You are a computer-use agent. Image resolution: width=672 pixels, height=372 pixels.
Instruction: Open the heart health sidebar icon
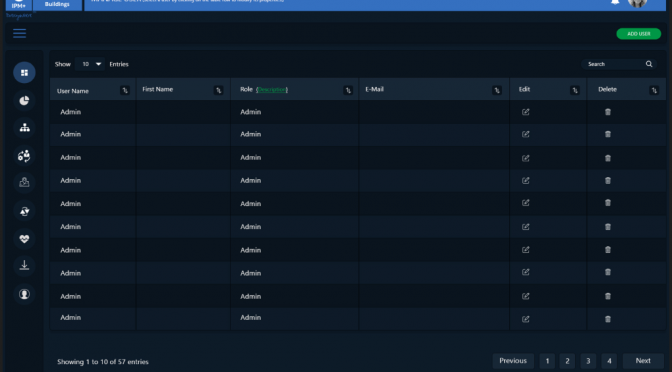pyautogui.click(x=24, y=238)
